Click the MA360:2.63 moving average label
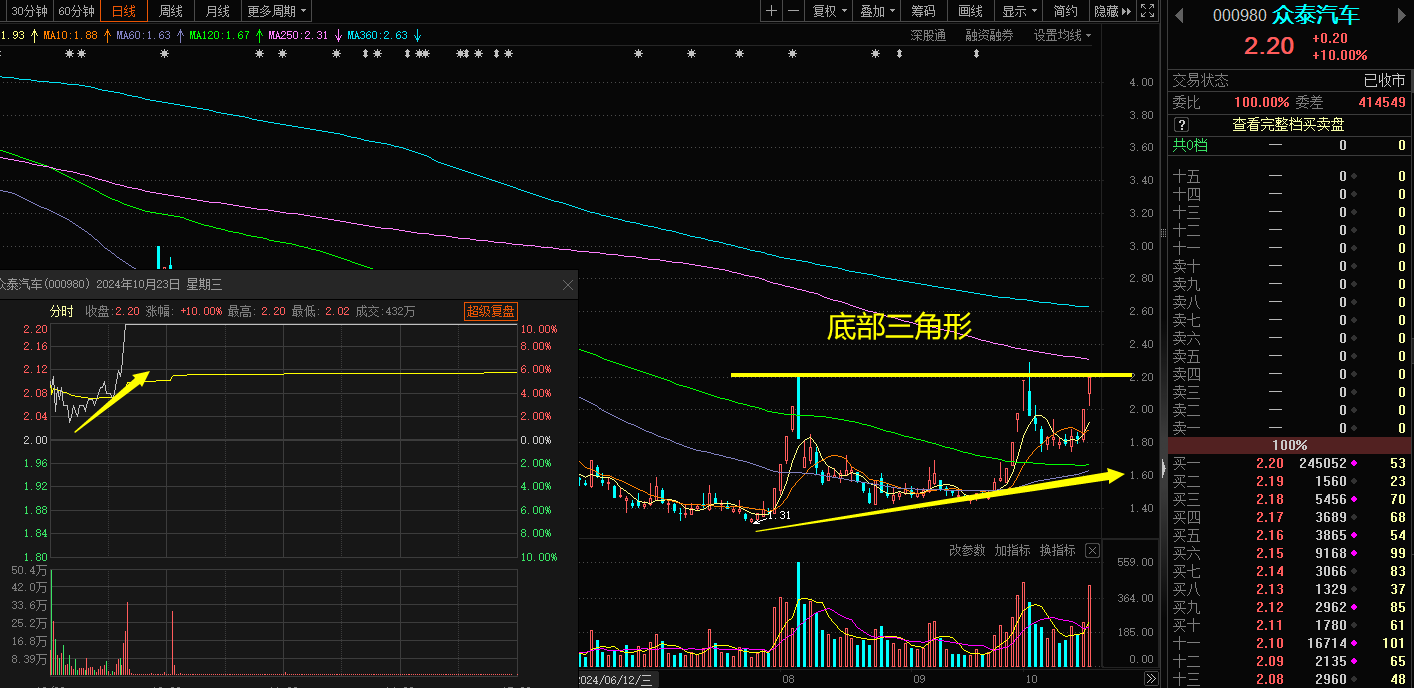The height and width of the screenshot is (688, 1414). tap(377, 35)
